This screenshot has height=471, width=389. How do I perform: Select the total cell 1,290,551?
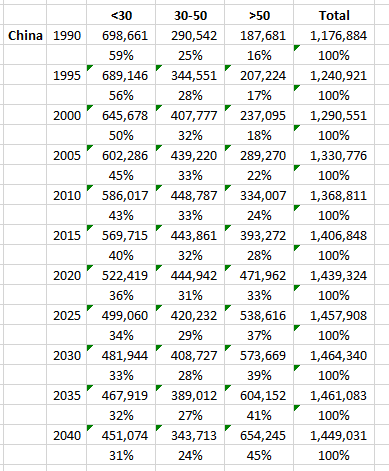tap(334, 115)
